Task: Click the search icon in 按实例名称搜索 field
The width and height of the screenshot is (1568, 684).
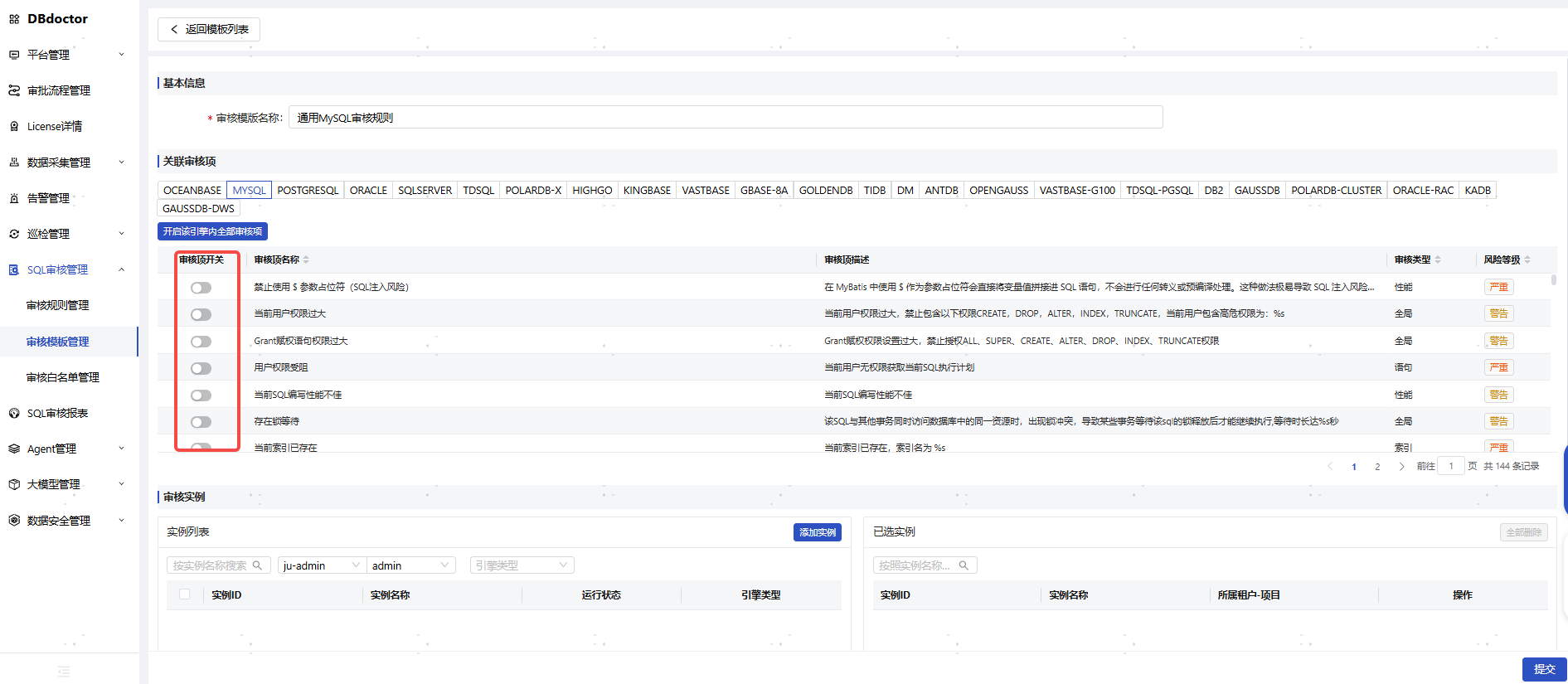Action: coord(257,565)
